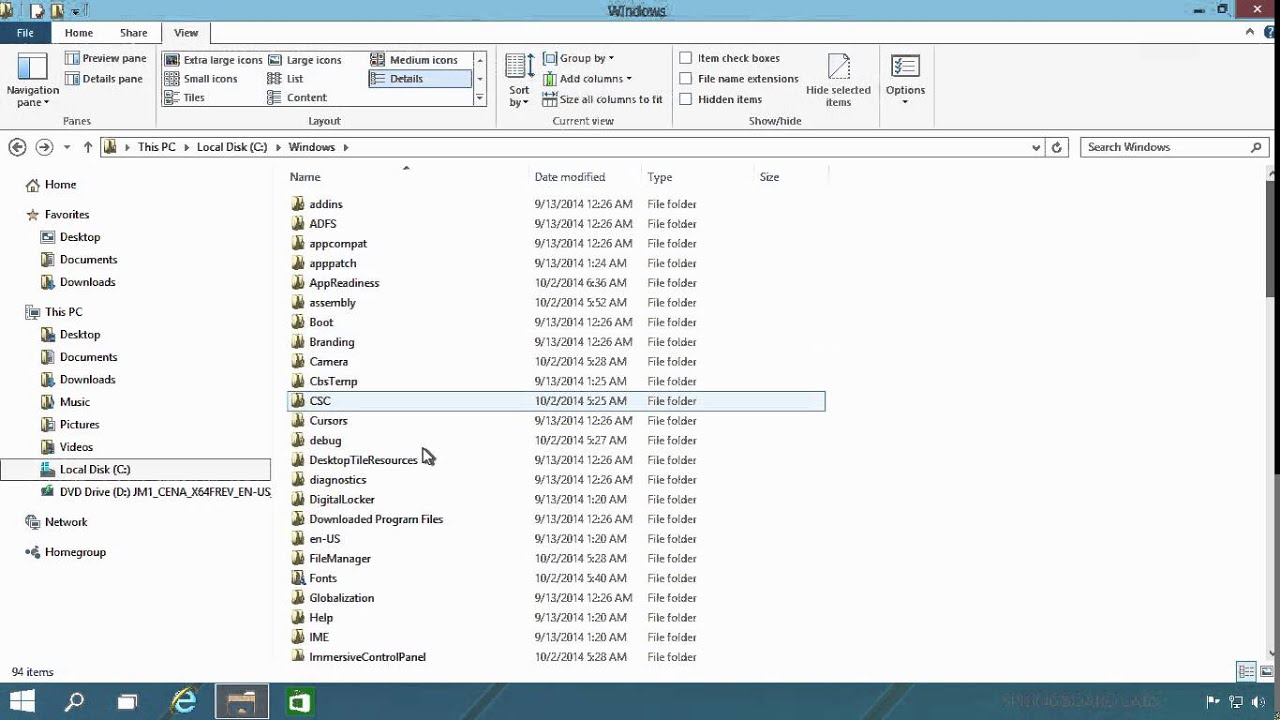Viewport: 1280px width, 720px height.
Task: Open the Add columns dropdown
Action: [587, 79]
